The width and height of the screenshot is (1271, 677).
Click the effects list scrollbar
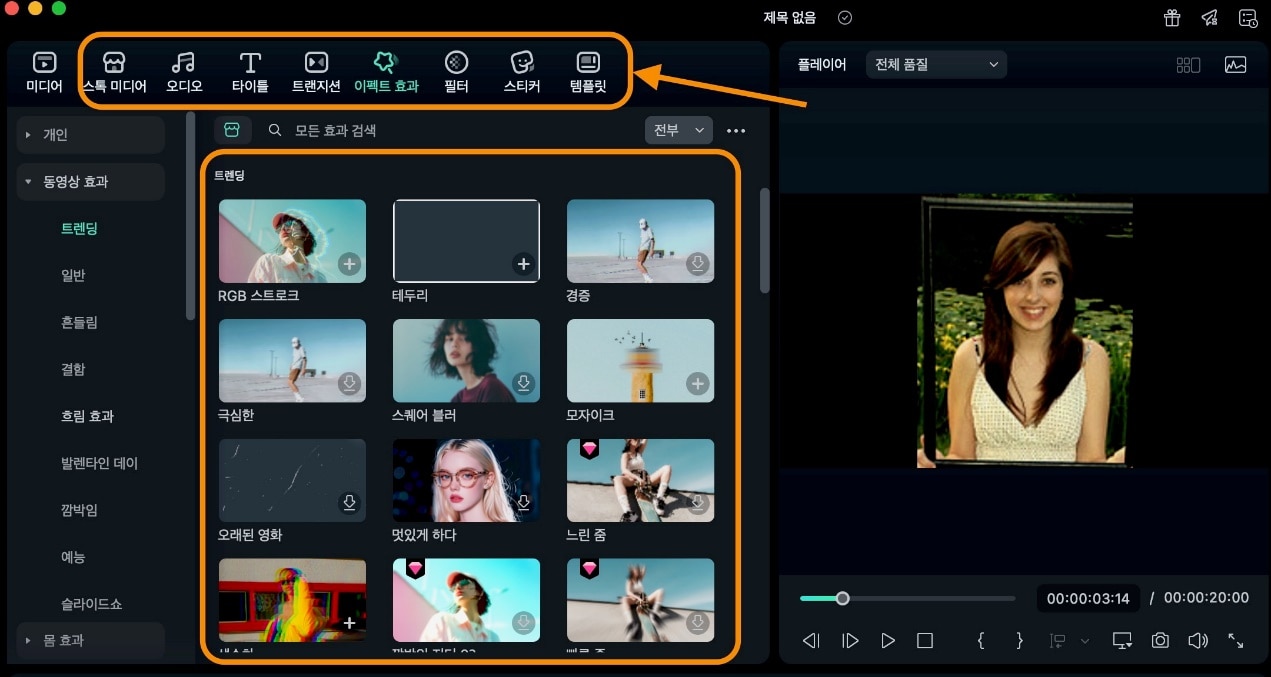(x=765, y=240)
